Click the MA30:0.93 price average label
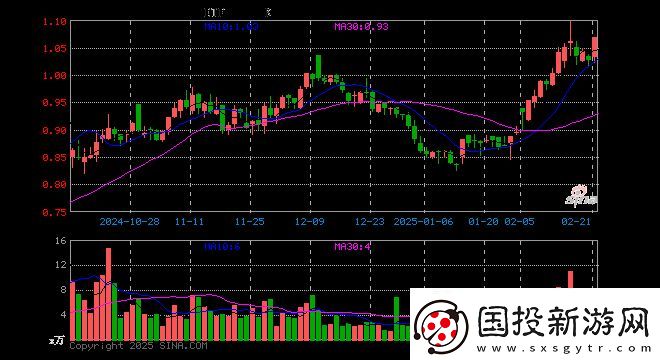Screen dimensions: 660x360 click(x=361, y=27)
